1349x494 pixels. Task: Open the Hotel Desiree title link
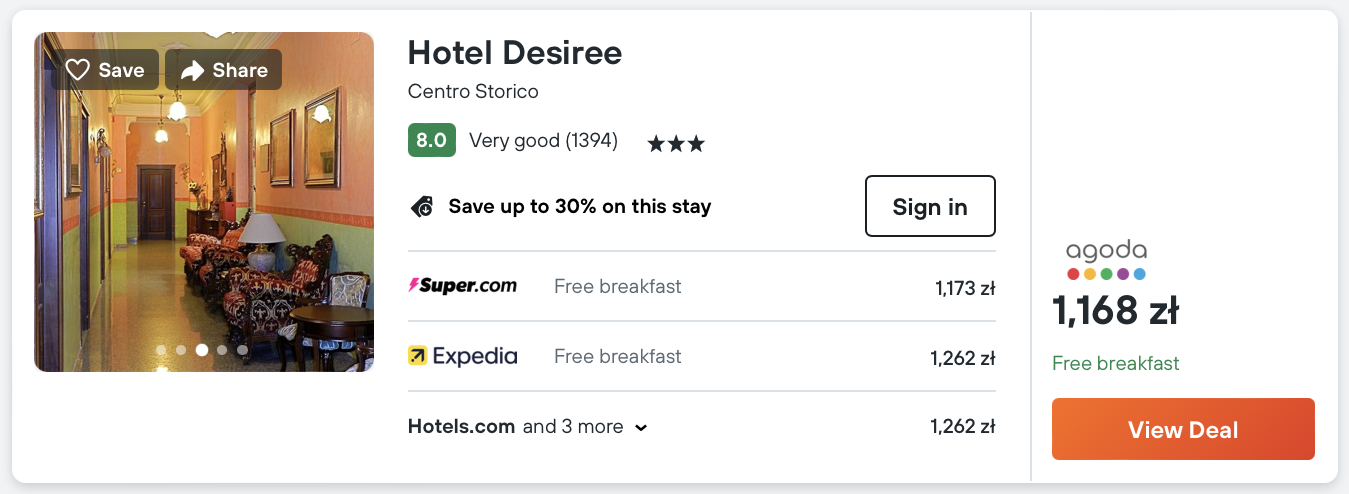click(515, 53)
